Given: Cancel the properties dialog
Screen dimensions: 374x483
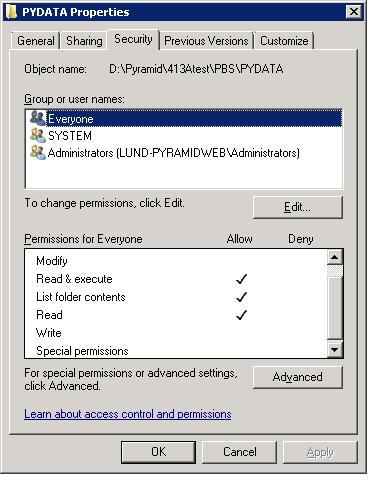Looking at the screenshot, I should 240,452.
